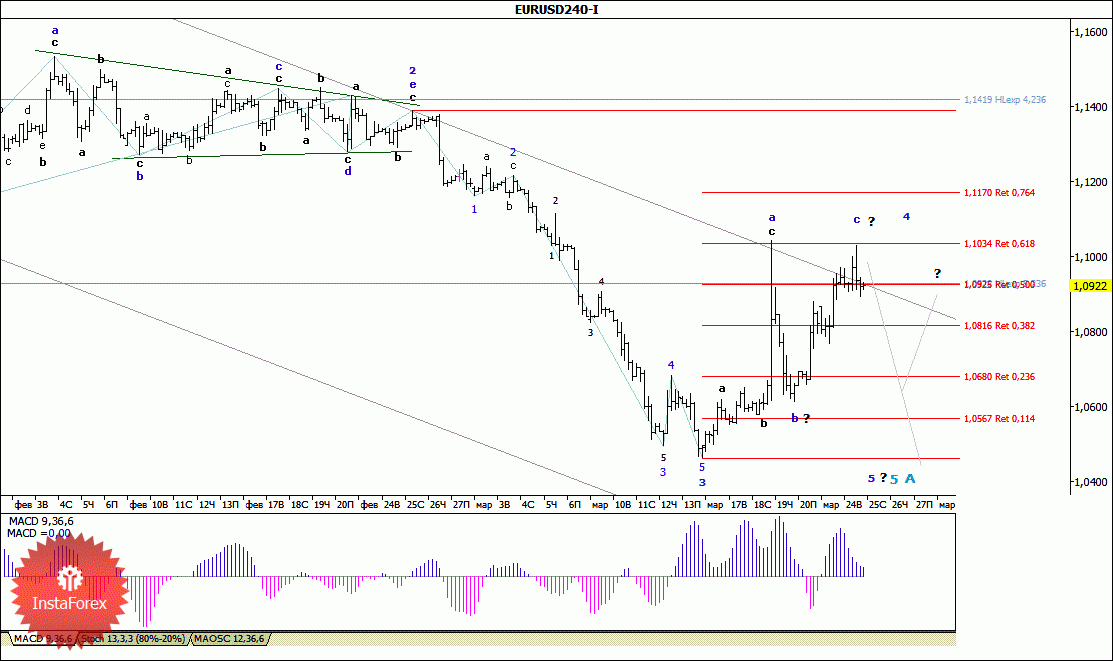Select the 1,1170 Ret 0,764 level label
Screen dimensions: 1113x661
tap(999, 192)
